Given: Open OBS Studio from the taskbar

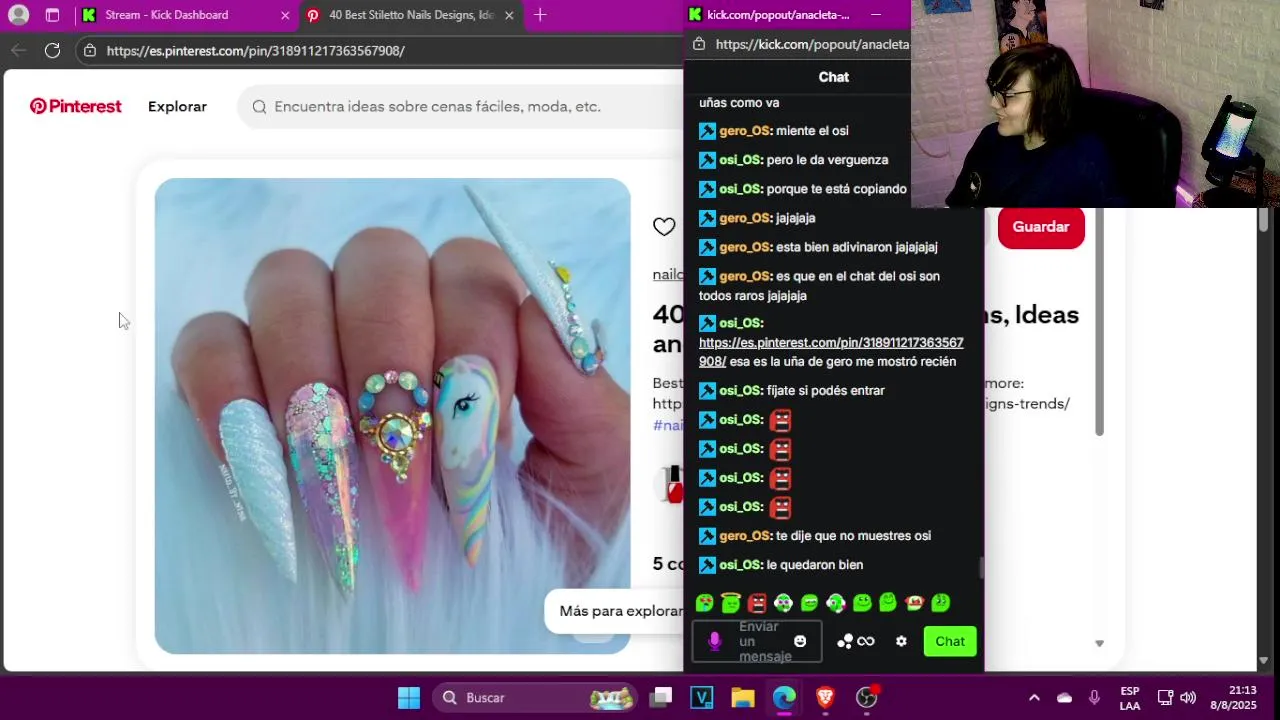Looking at the screenshot, I should 867,697.
